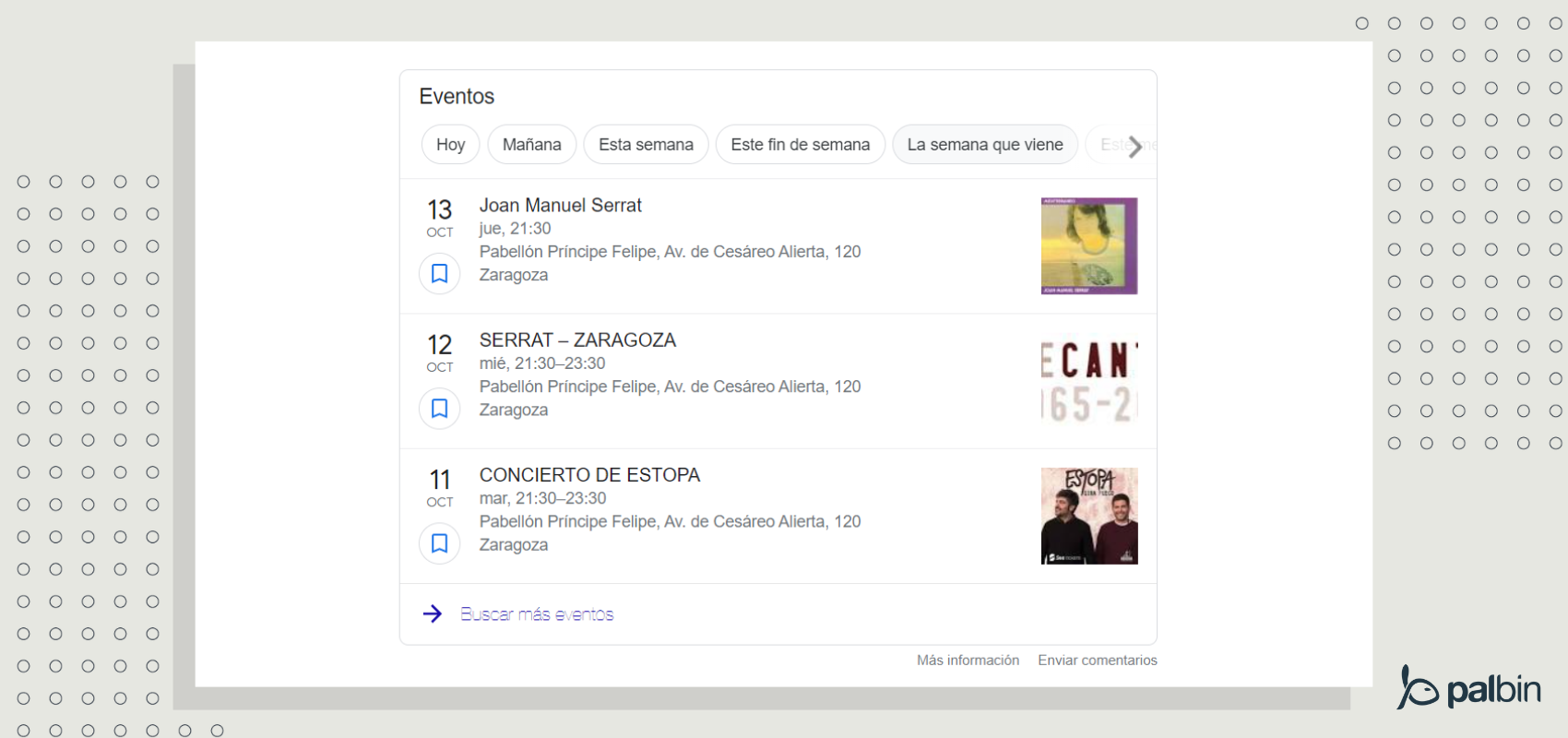Bookmark the SERRAT – ZARAGOZA event
Screen dimensions: 1568x738
[x=440, y=409]
